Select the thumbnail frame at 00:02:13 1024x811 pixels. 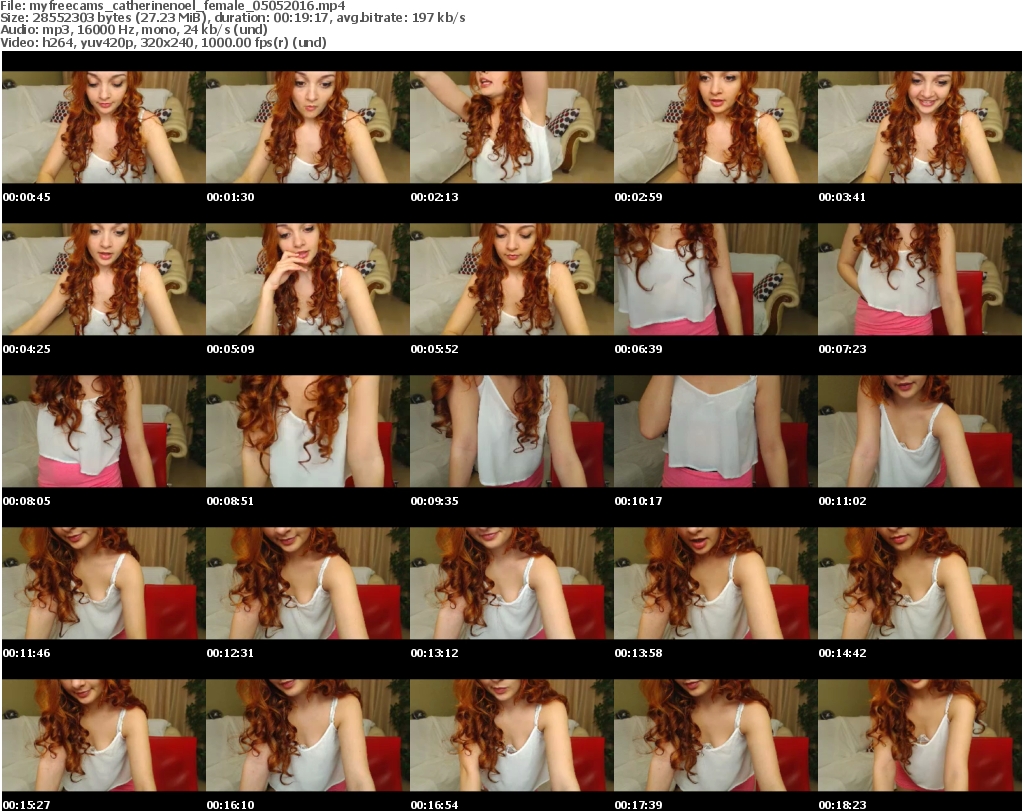[511, 127]
